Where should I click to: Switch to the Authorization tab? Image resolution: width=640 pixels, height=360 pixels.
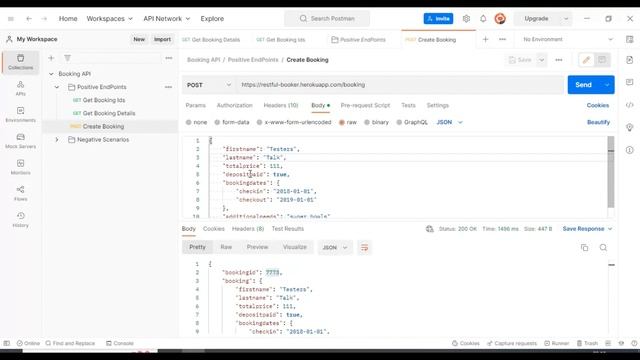(234, 105)
